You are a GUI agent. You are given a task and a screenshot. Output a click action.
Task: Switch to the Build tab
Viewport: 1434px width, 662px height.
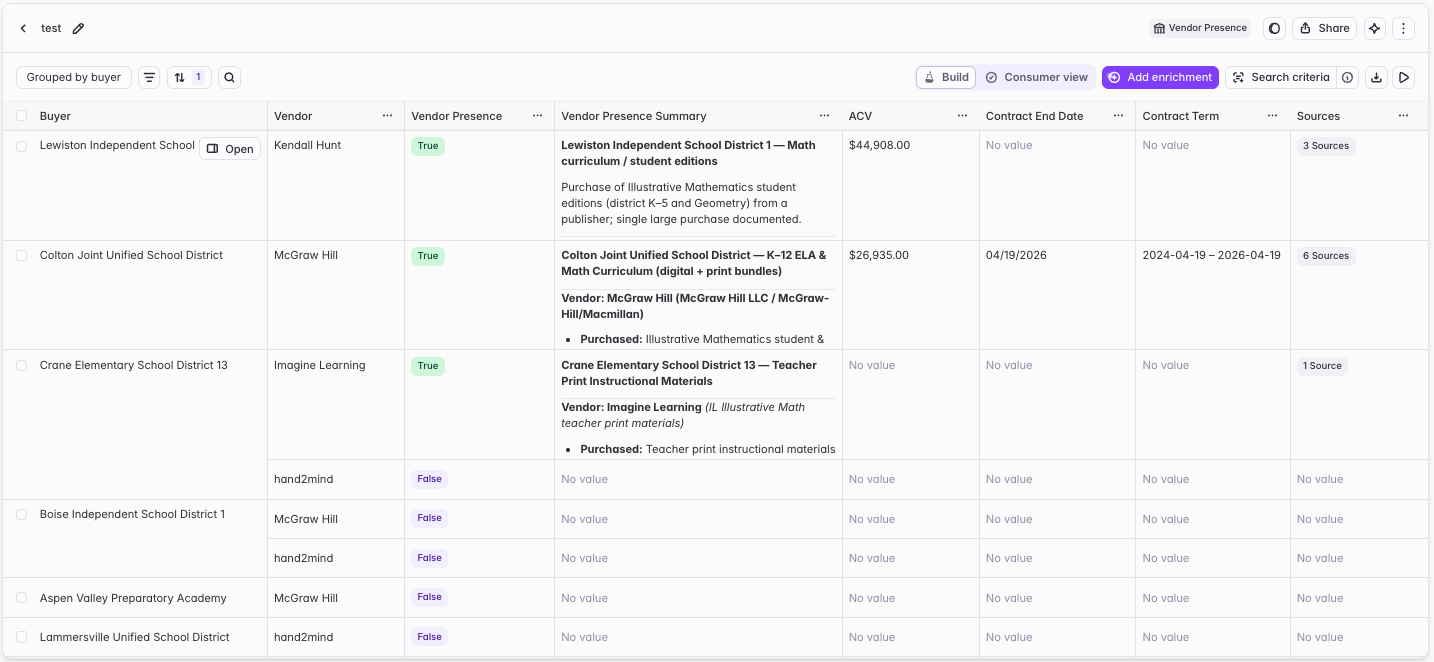click(x=946, y=77)
